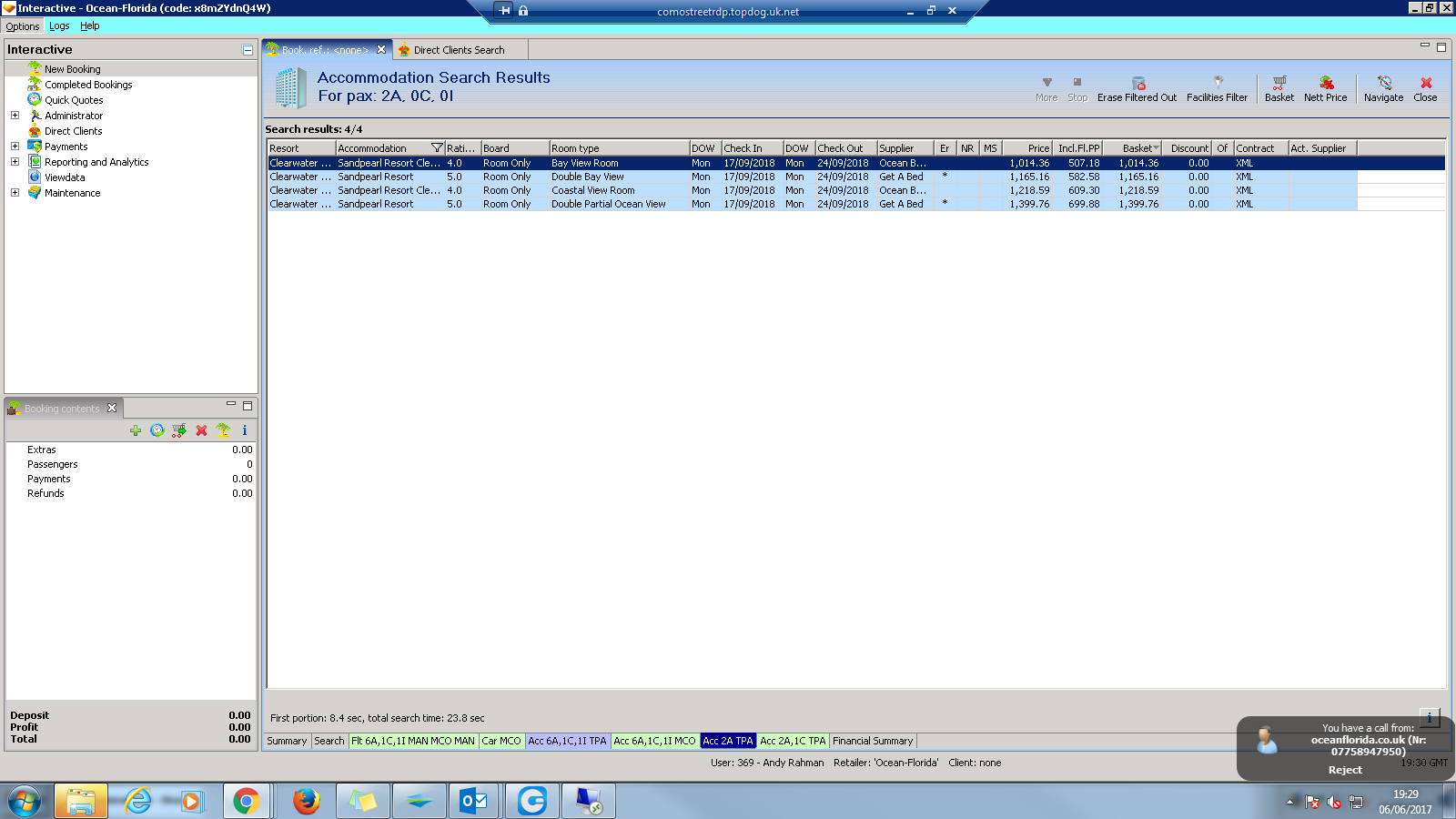Reject the incoming call notification

click(x=1345, y=770)
